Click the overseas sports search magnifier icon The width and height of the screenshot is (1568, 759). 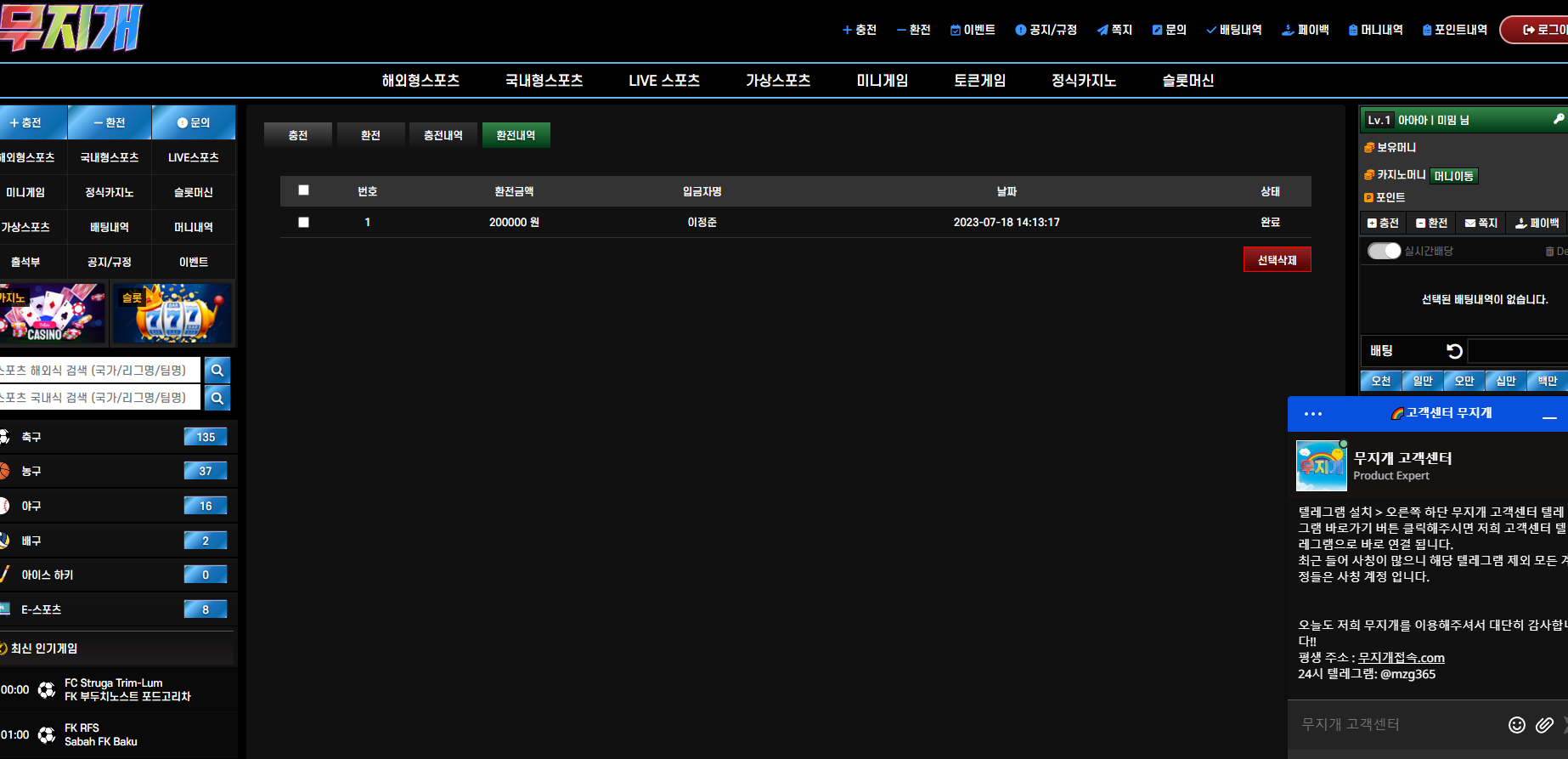click(217, 371)
